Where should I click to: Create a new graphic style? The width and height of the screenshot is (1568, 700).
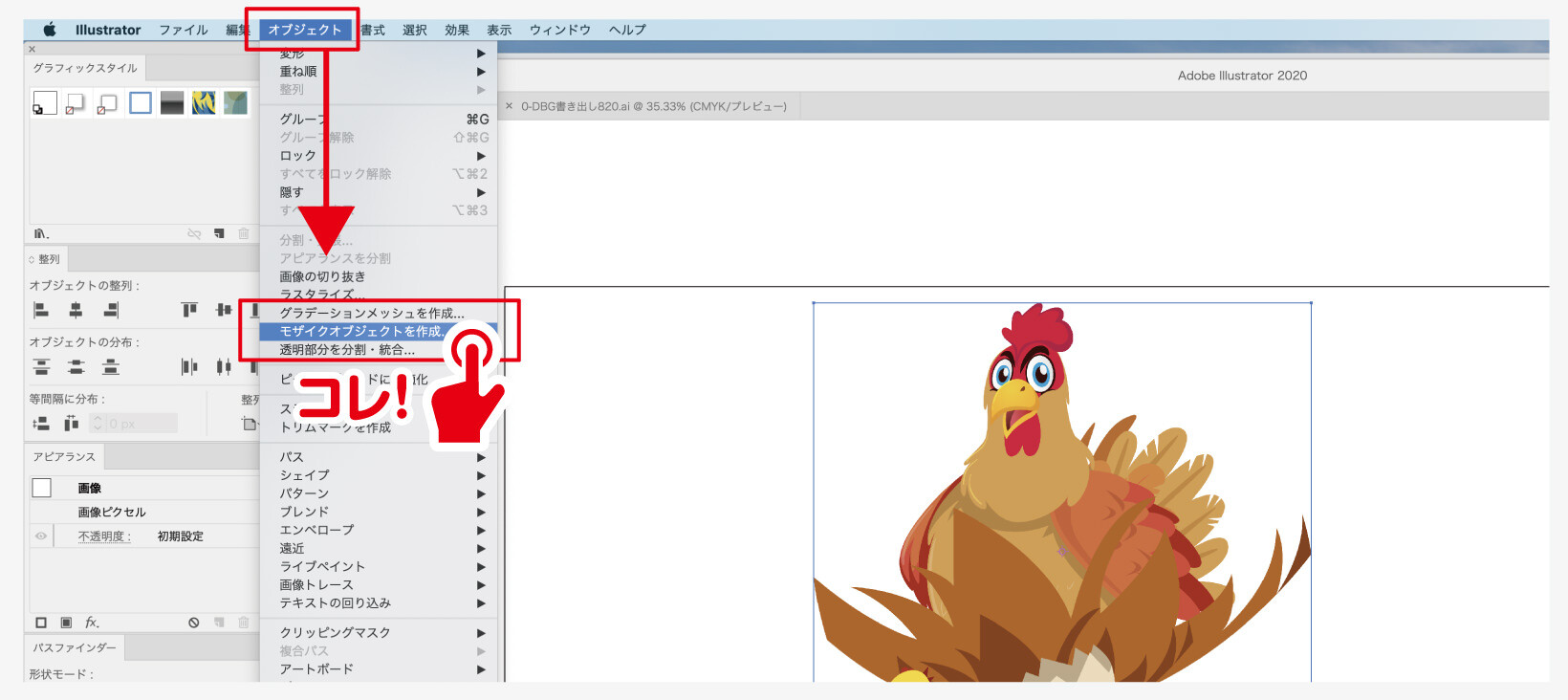click(x=219, y=233)
